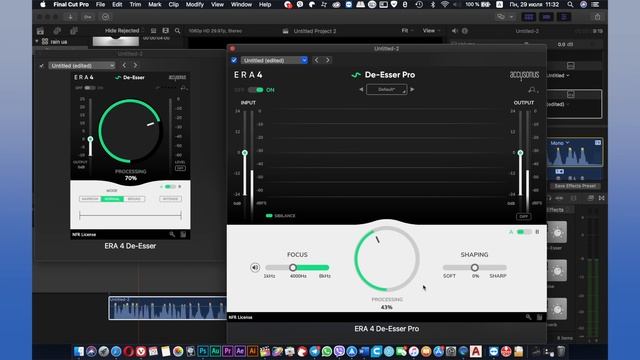This screenshot has height=360, width=640.
Task: Click the list view icon in browser
Action: (153, 31)
